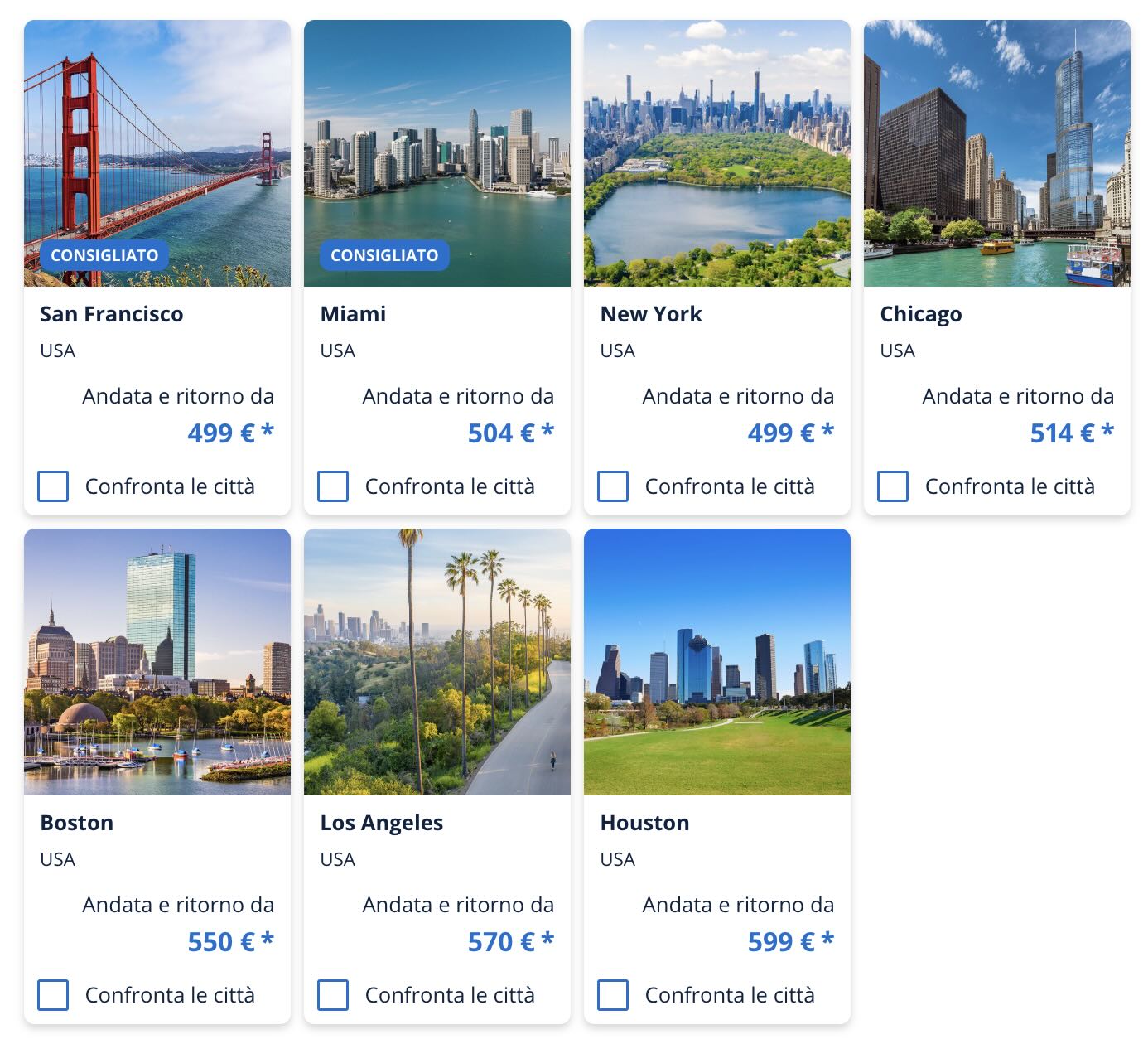Image resolution: width=1148 pixels, height=1039 pixels.
Task: Select the 499 € New York fare
Action: tap(791, 433)
